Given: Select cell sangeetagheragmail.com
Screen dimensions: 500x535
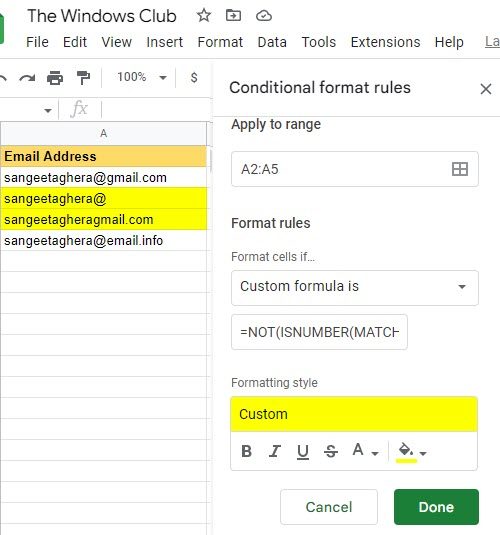Looking at the screenshot, I should click(x=103, y=219).
